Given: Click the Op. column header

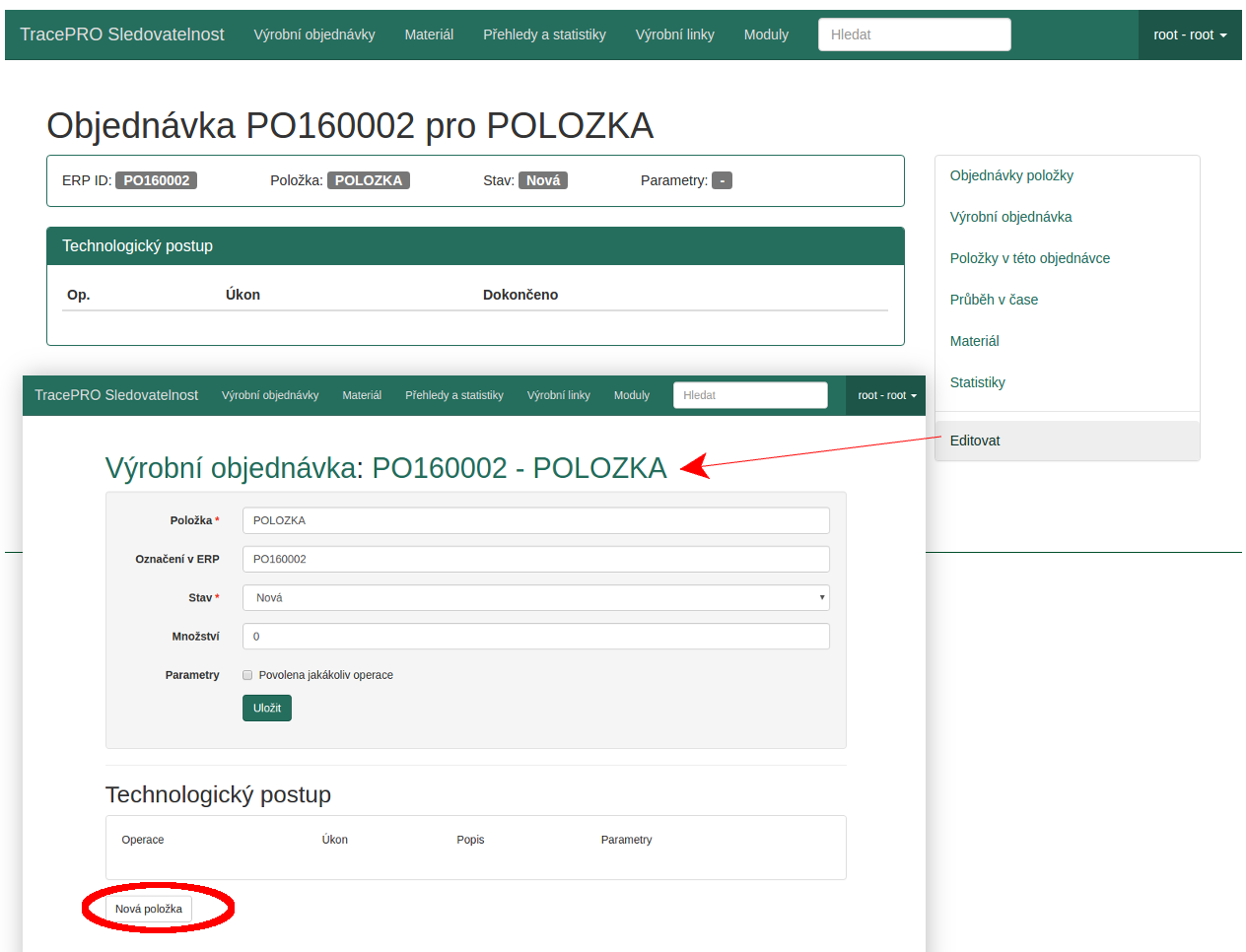Looking at the screenshot, I should 79,295.
